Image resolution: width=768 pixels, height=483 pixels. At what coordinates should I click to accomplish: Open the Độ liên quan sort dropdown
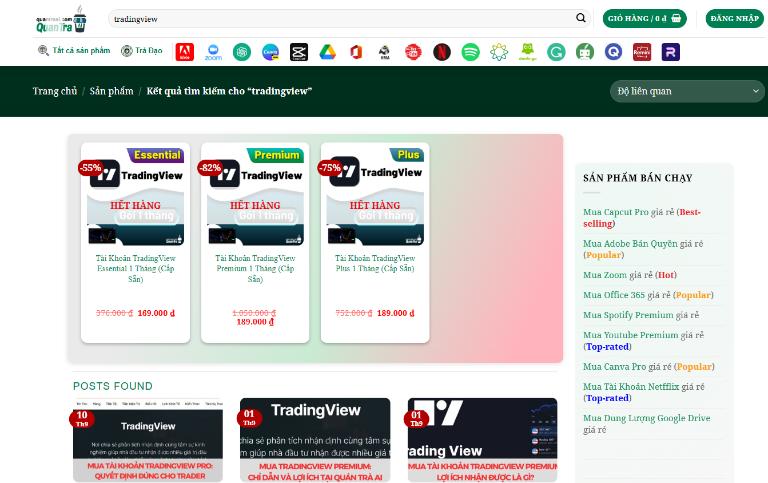pyautogui.click(x=687, y=91)
